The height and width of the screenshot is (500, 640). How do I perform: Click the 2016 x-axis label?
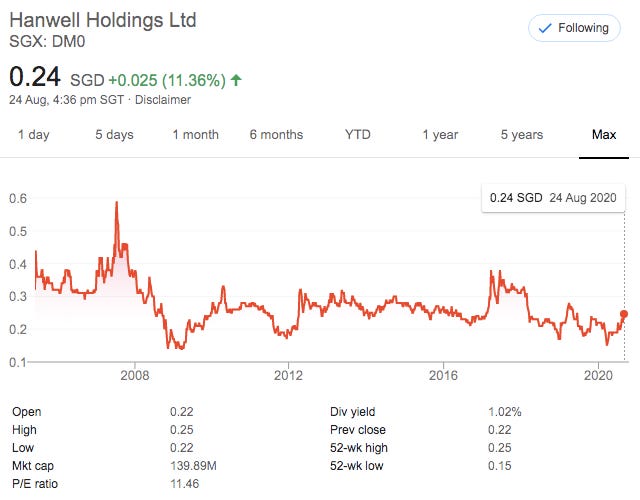[x=443, y=376]
